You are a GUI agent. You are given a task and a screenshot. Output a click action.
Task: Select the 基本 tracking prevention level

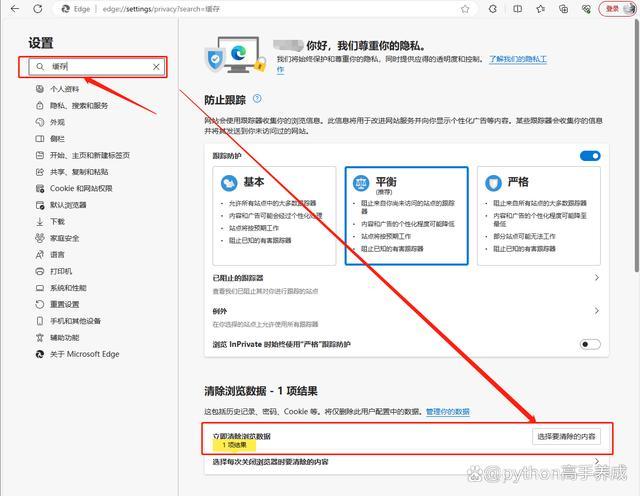[273, 215]
